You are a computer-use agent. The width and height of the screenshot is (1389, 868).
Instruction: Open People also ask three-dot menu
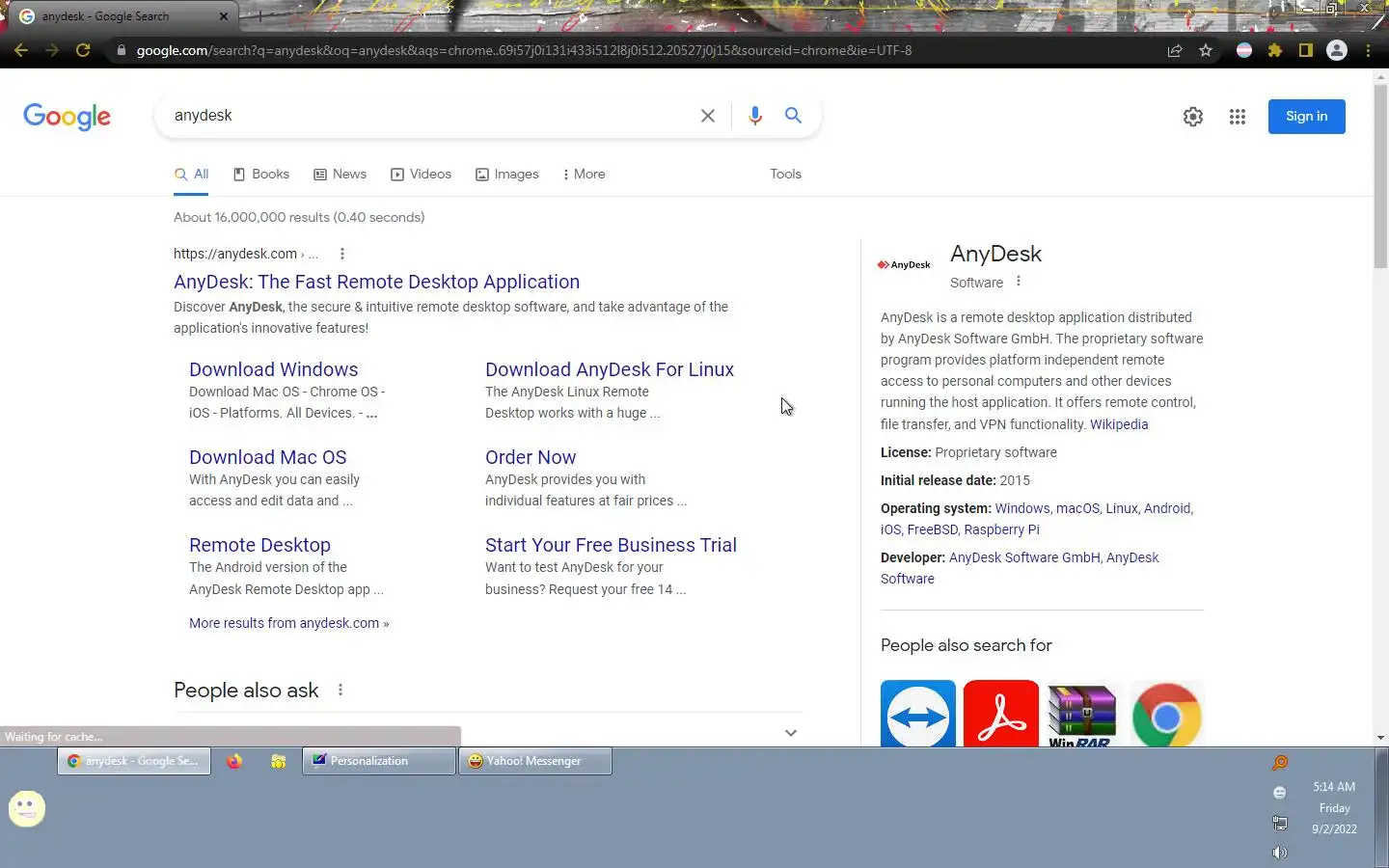pyautogui.click(x=340, y=691)
